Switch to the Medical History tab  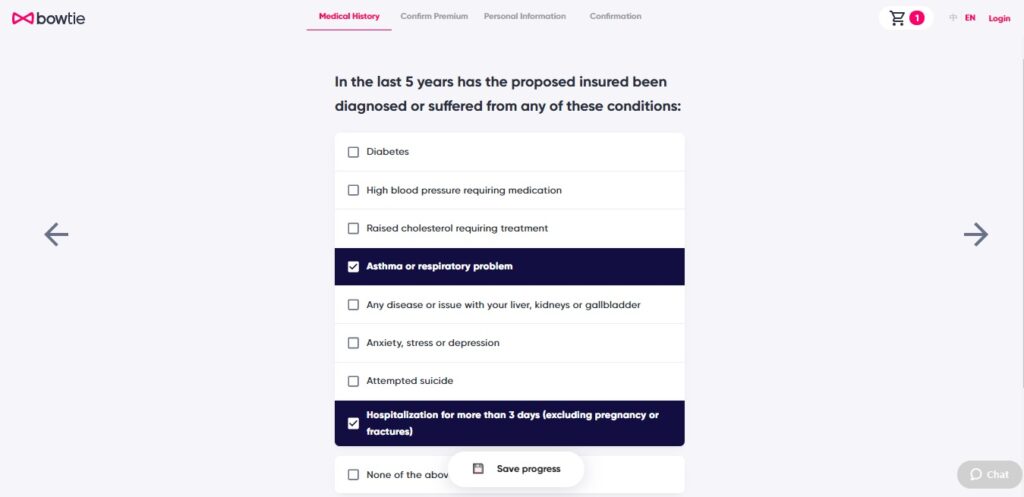pyautogui.click(x=349, y=16)
